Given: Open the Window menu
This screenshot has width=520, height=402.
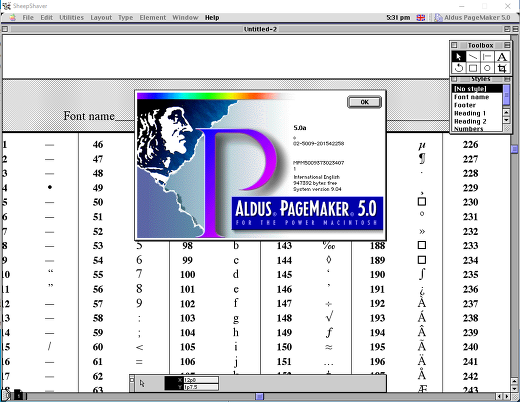Looking at the screenshot, I should 185,18.
